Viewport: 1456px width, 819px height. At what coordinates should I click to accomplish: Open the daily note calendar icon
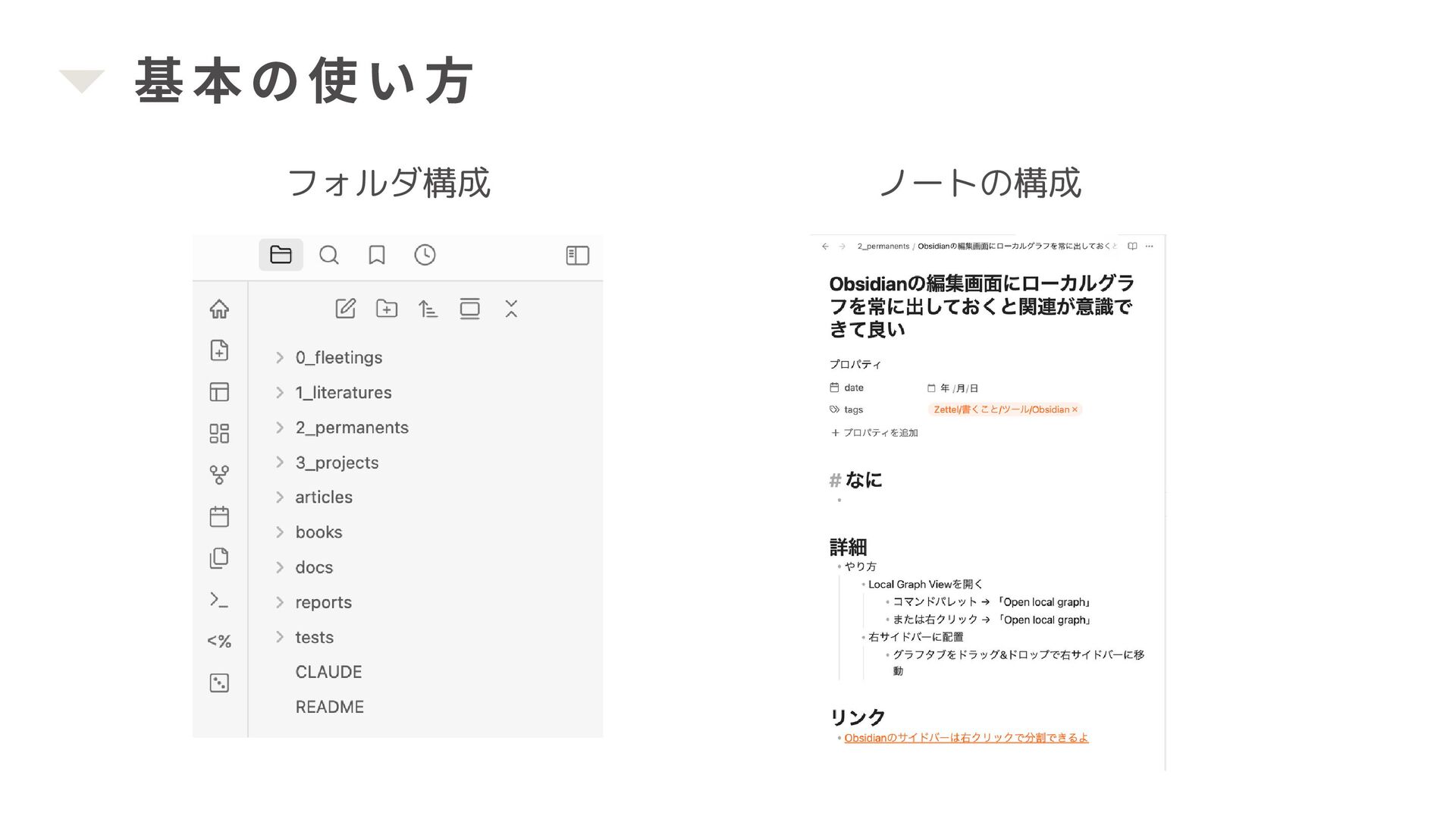219,516
